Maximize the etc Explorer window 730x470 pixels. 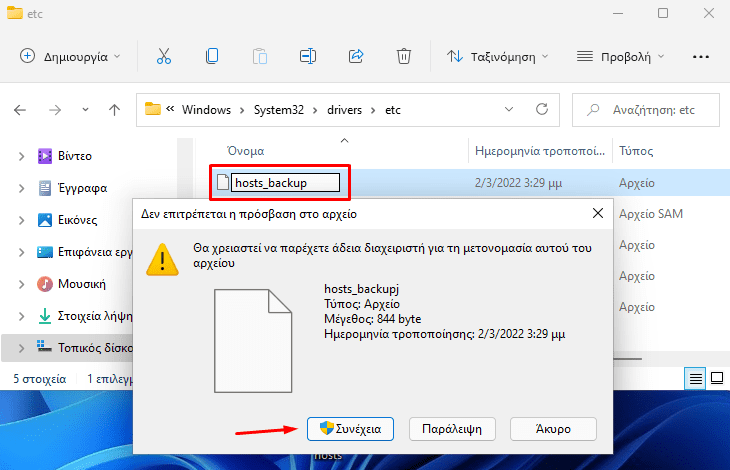(663, 13)
